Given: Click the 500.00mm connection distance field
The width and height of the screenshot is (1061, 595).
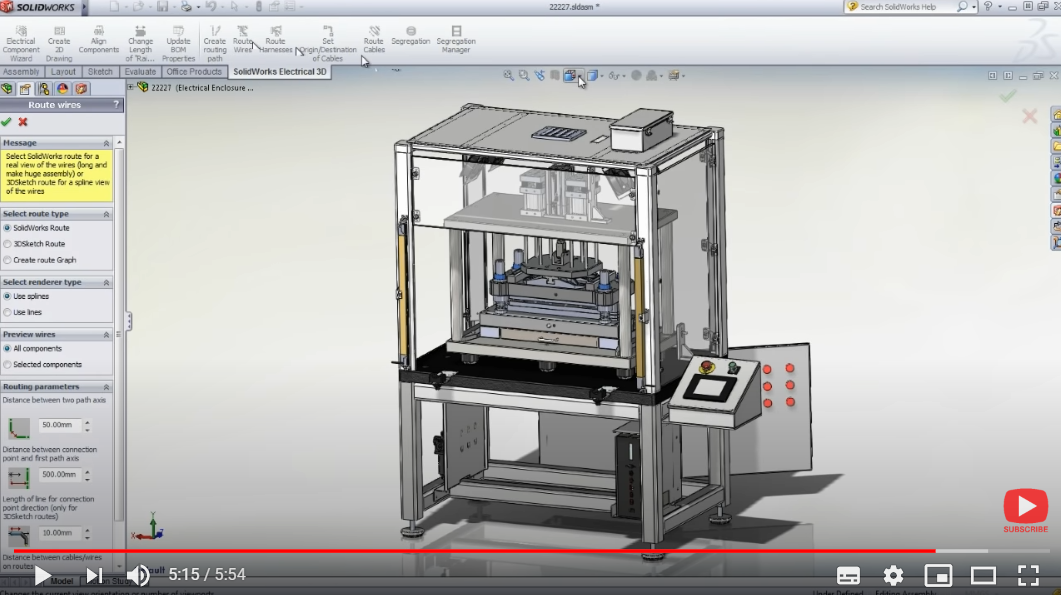Looking at the screenshot, I should [60, 475].
